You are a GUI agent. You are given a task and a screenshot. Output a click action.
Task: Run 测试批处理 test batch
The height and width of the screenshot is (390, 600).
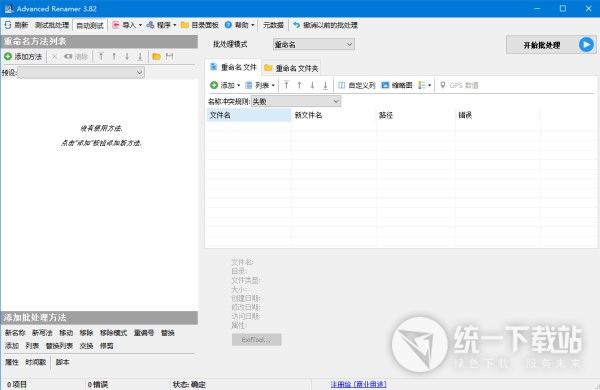coord(52,25)
